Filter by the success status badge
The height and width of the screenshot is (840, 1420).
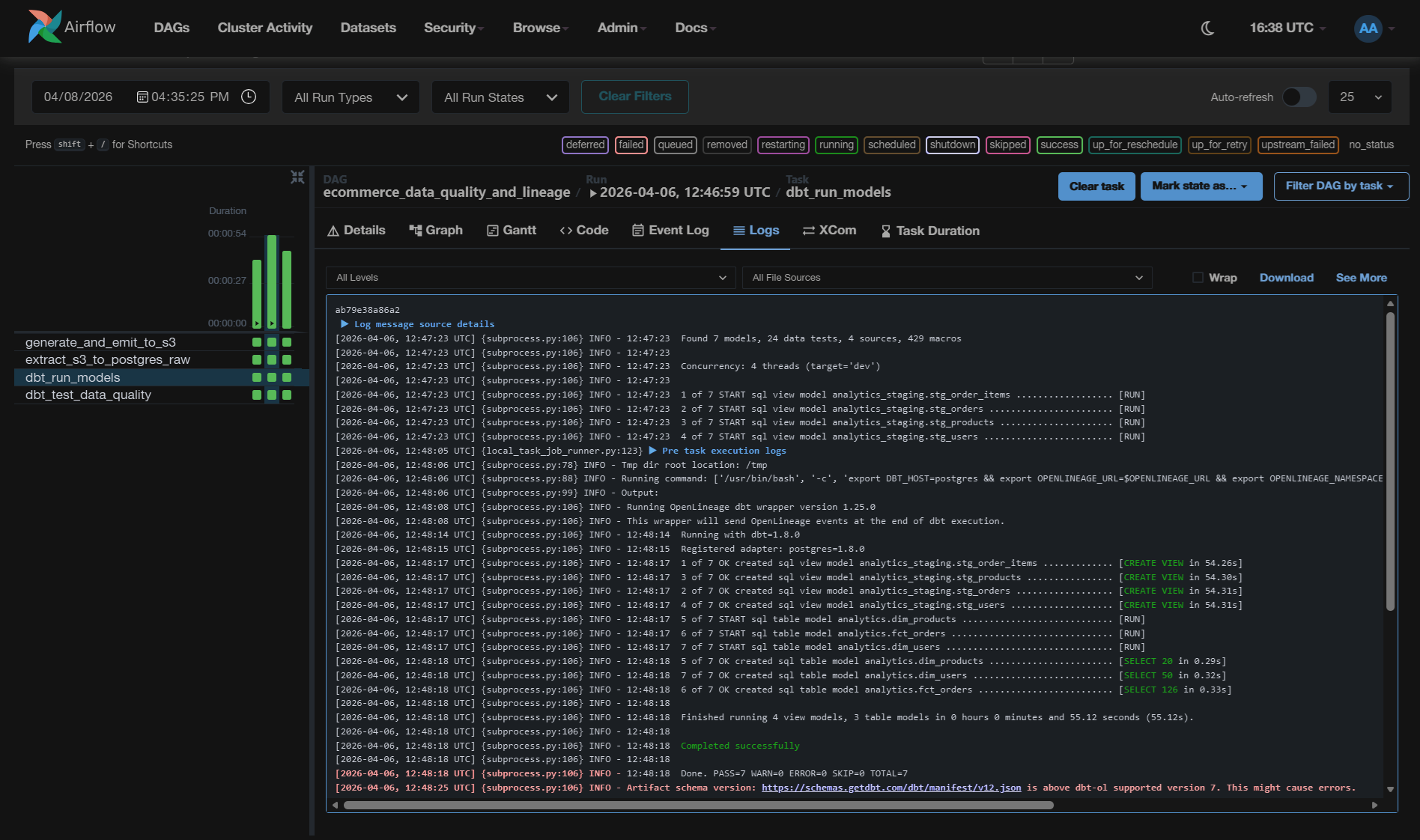(1059, 144)
